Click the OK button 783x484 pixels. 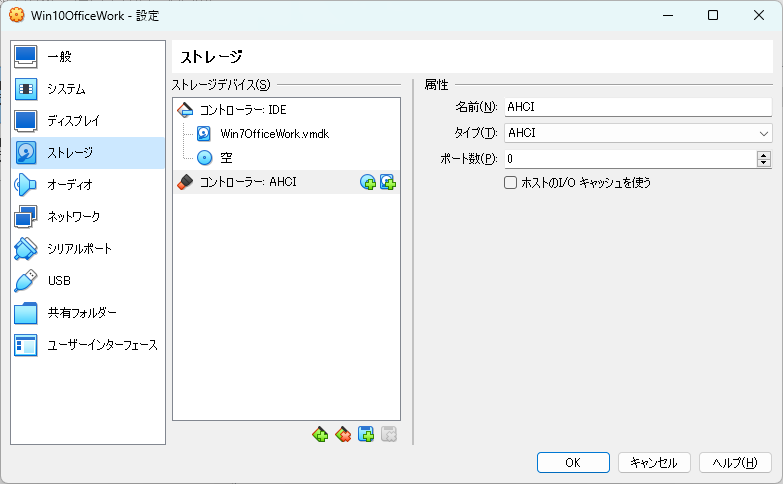[573, 463]
